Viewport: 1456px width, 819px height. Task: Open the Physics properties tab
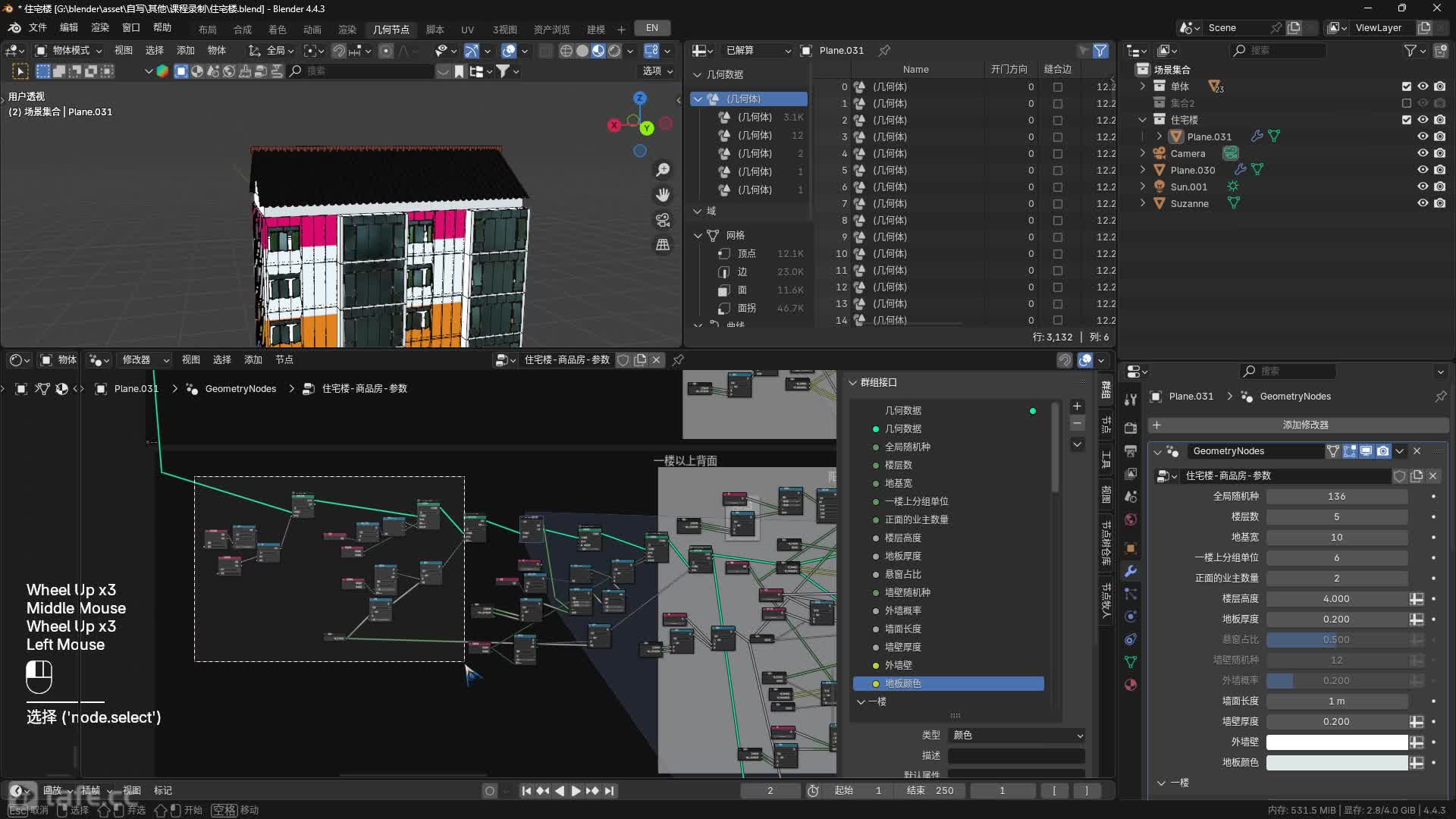pyautogui.click(x=1131, y=617)
